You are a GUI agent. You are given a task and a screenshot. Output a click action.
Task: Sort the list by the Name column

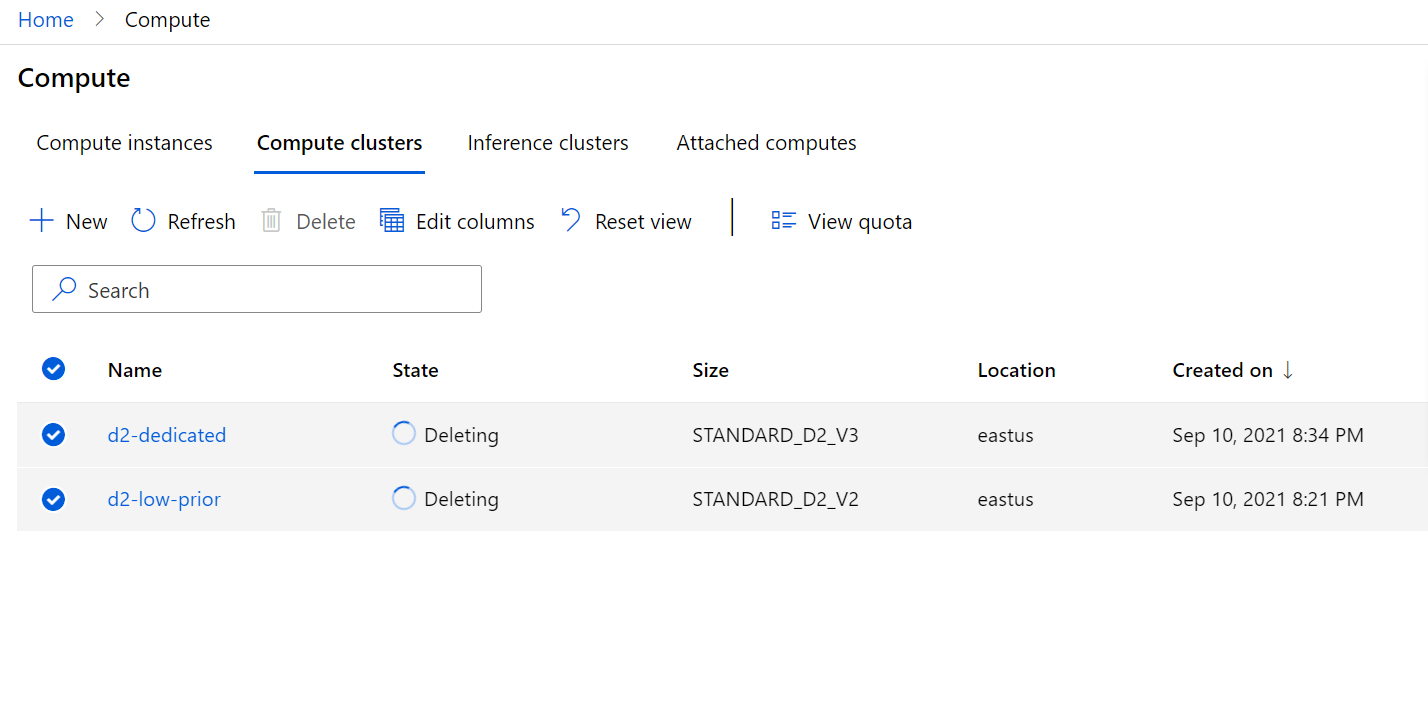pyautogui.click(x=134, y=369)
